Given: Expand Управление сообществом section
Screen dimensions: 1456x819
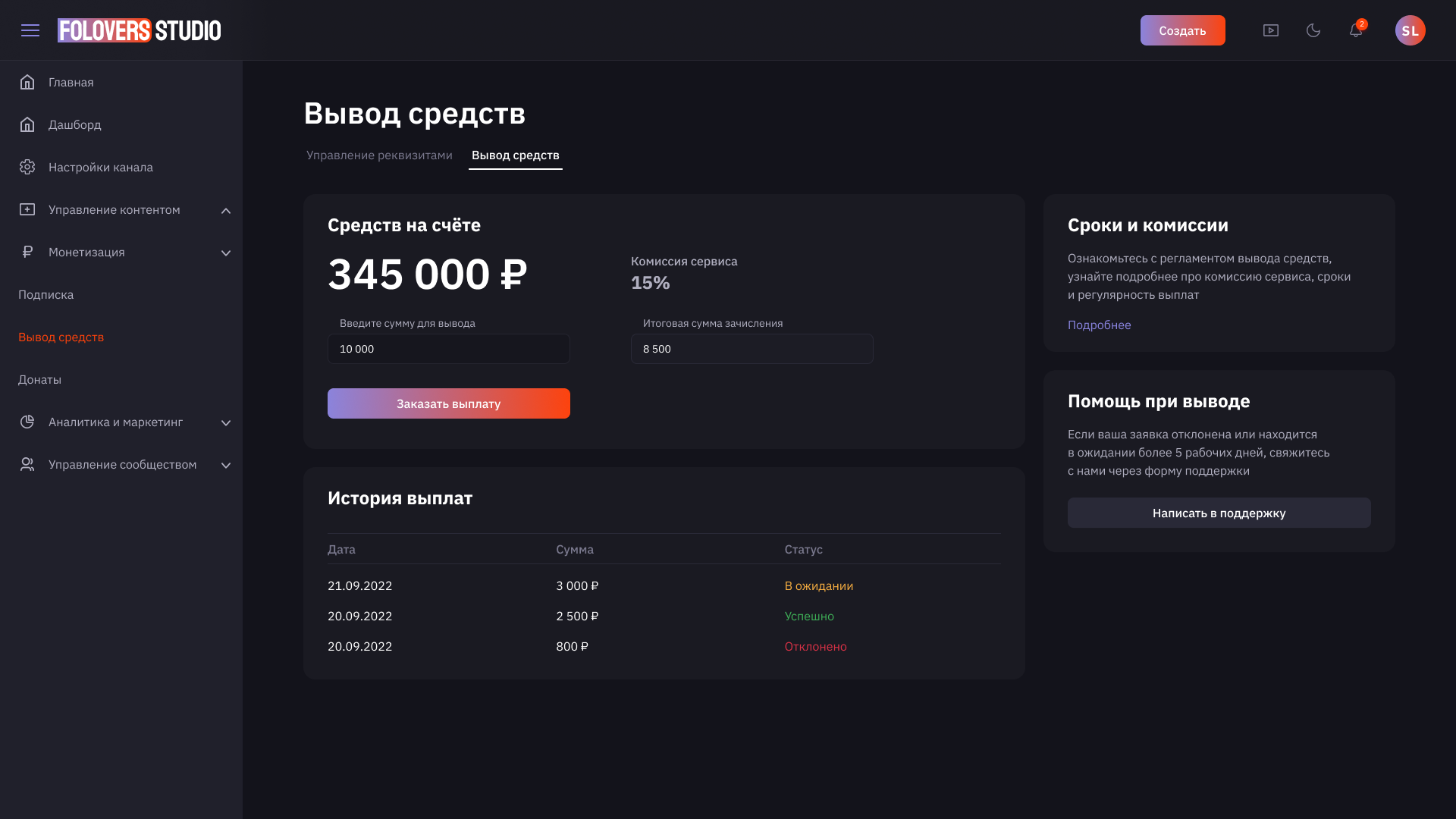Looking at the screenshot, I should 225,465.
